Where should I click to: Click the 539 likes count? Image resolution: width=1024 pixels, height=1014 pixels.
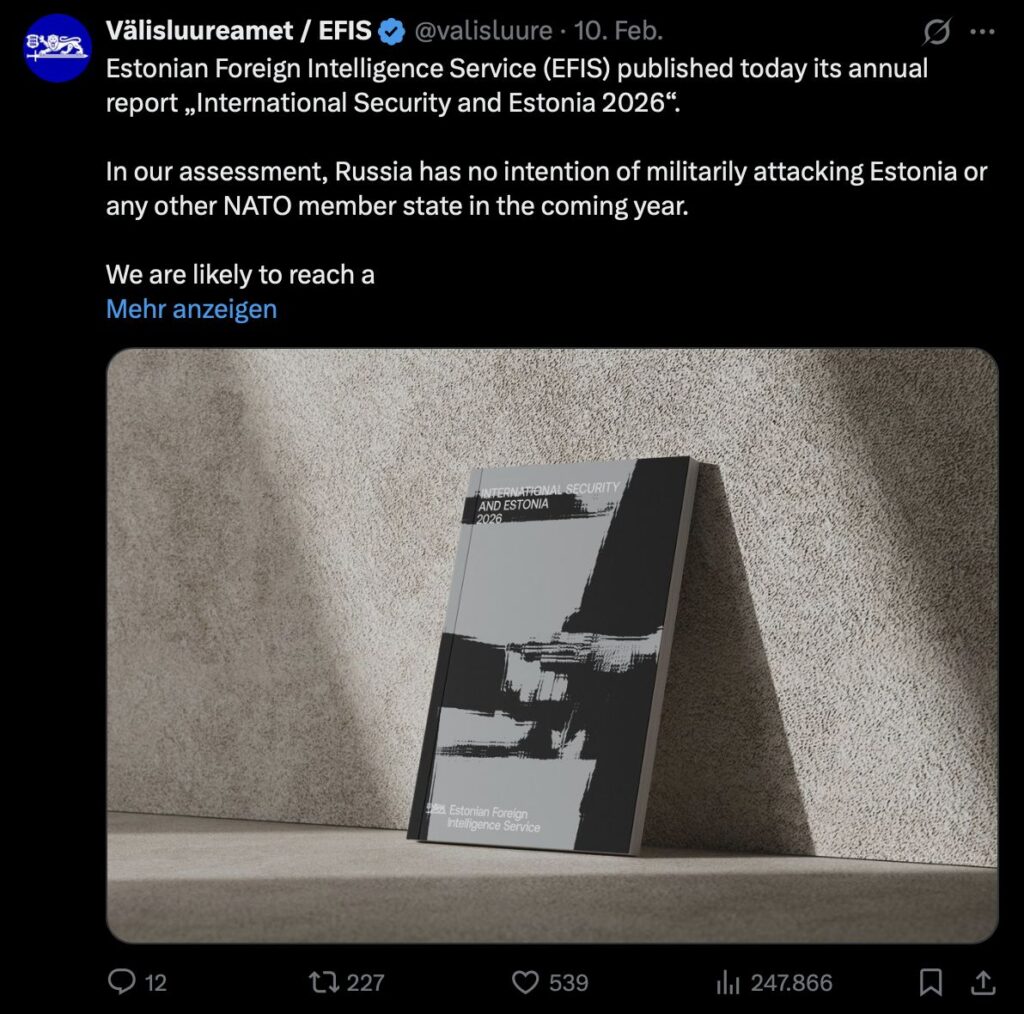(x=569, y=983)
